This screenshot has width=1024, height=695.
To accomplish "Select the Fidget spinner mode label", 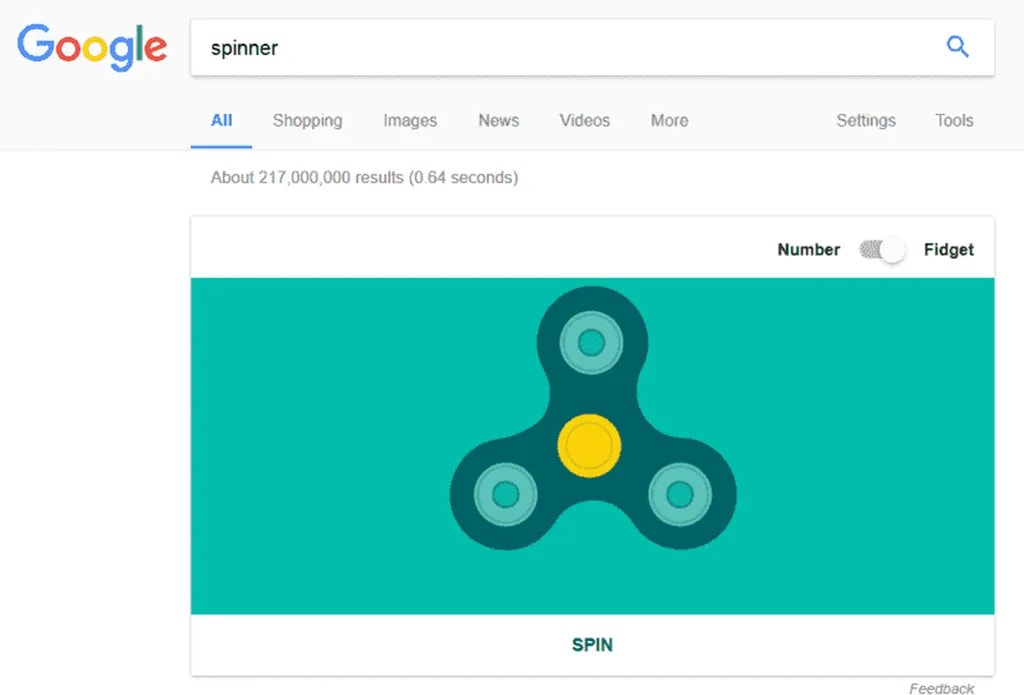I will [x=948, y=250].
